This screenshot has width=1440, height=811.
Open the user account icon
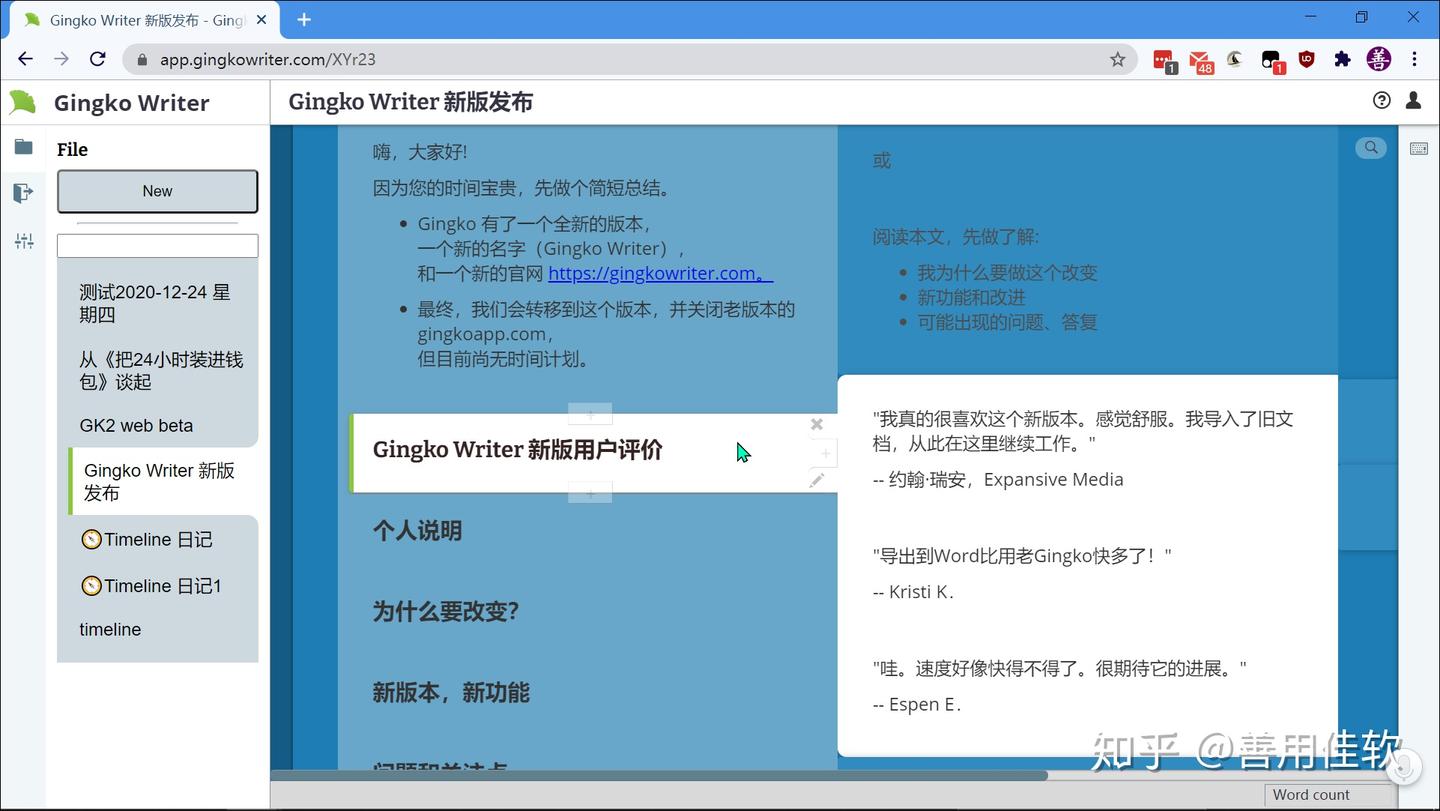[x=1413, y=100]
